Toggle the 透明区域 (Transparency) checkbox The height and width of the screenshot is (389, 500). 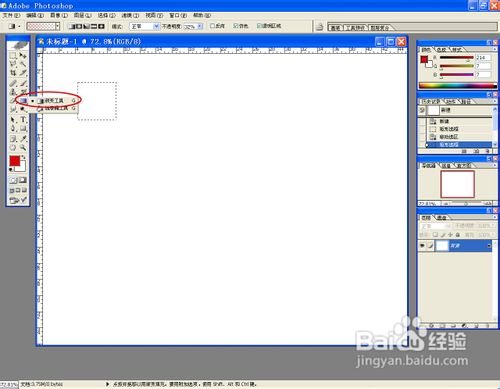(259, 26)
